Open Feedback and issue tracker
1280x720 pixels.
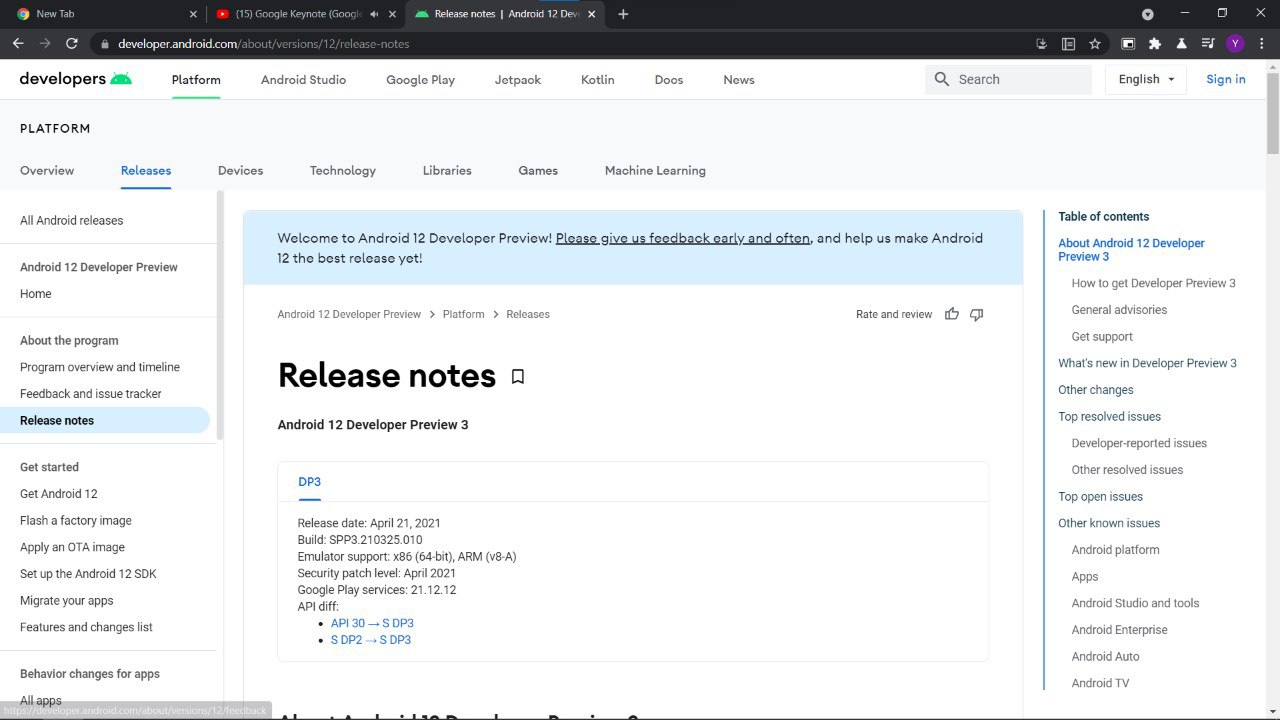[91, 394]
